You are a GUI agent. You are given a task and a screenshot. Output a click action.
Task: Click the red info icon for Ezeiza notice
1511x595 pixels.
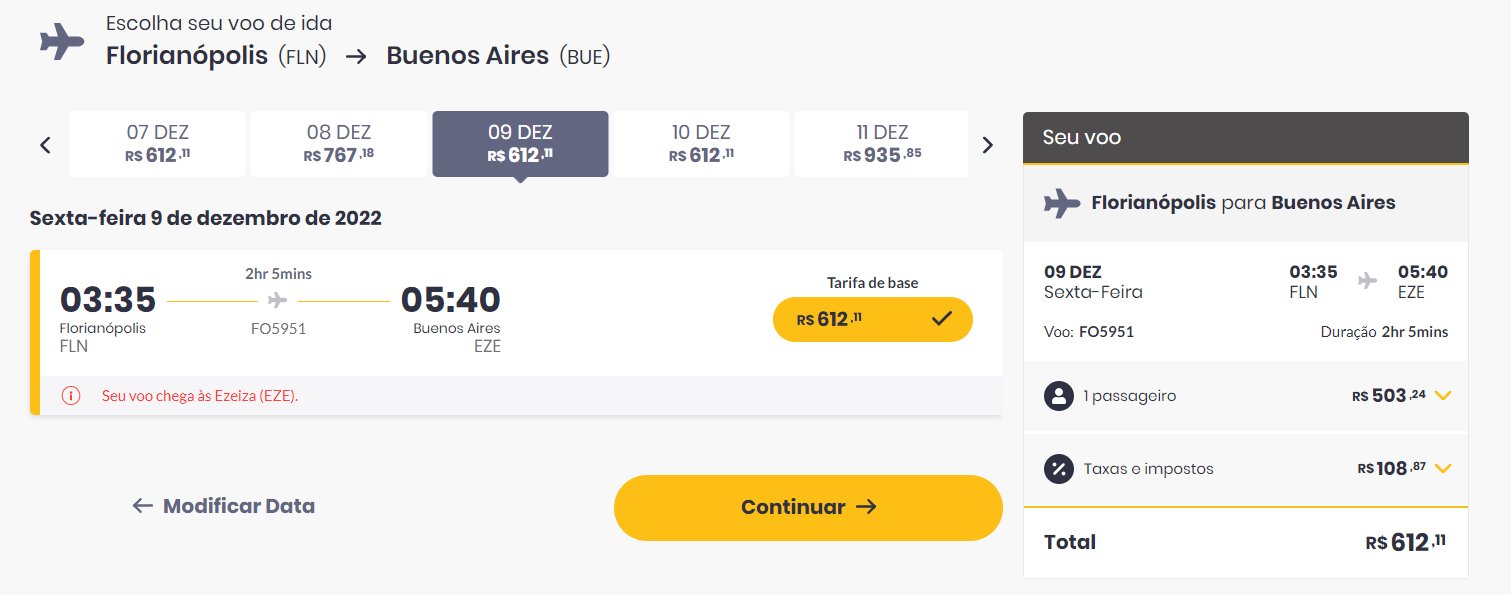(71, 395)
